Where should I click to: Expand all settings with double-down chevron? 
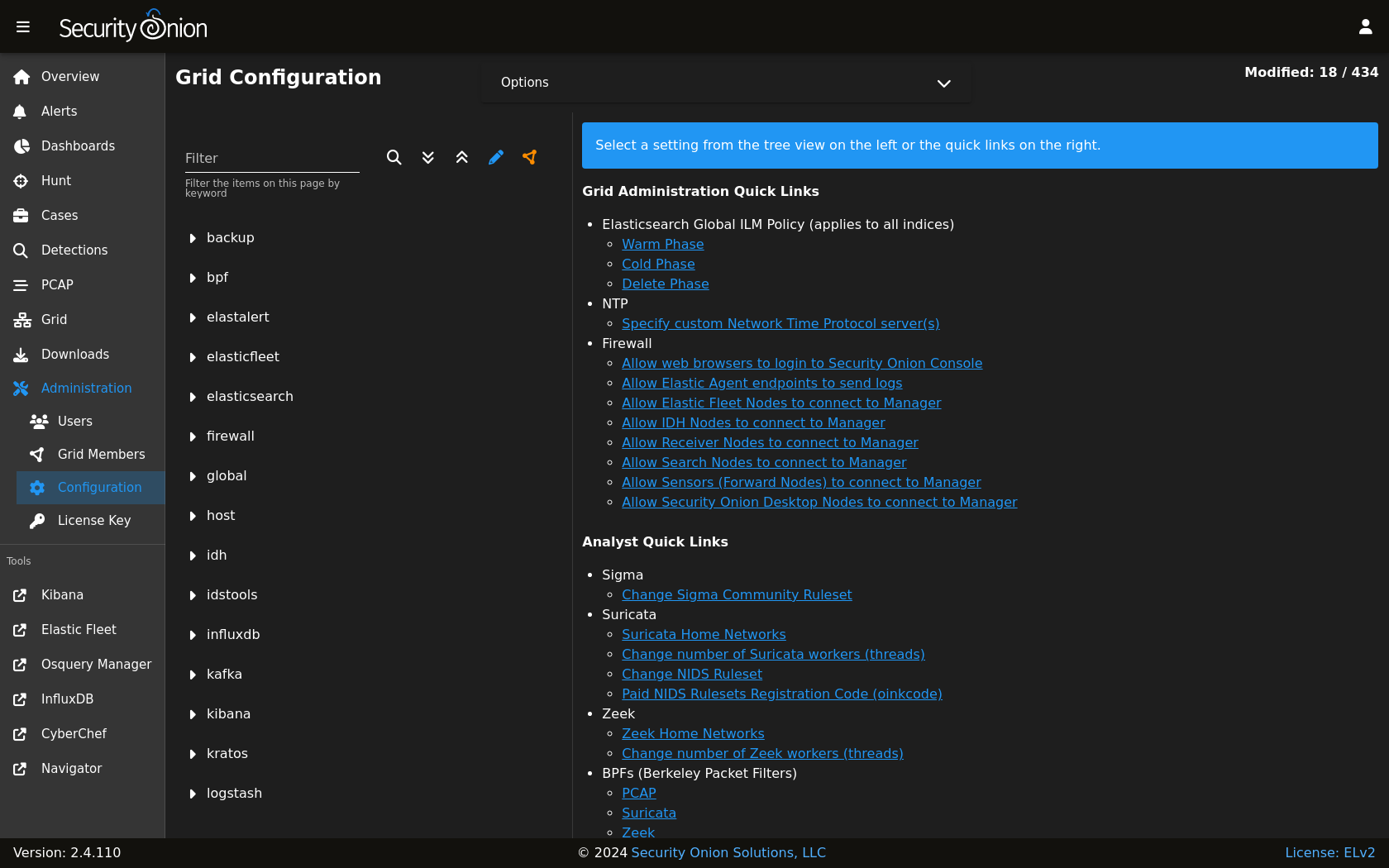coord(428,157)
